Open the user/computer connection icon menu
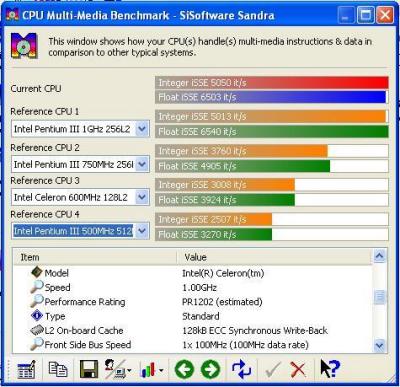Screen dimensions: 400x387 [x=118, y=369]
